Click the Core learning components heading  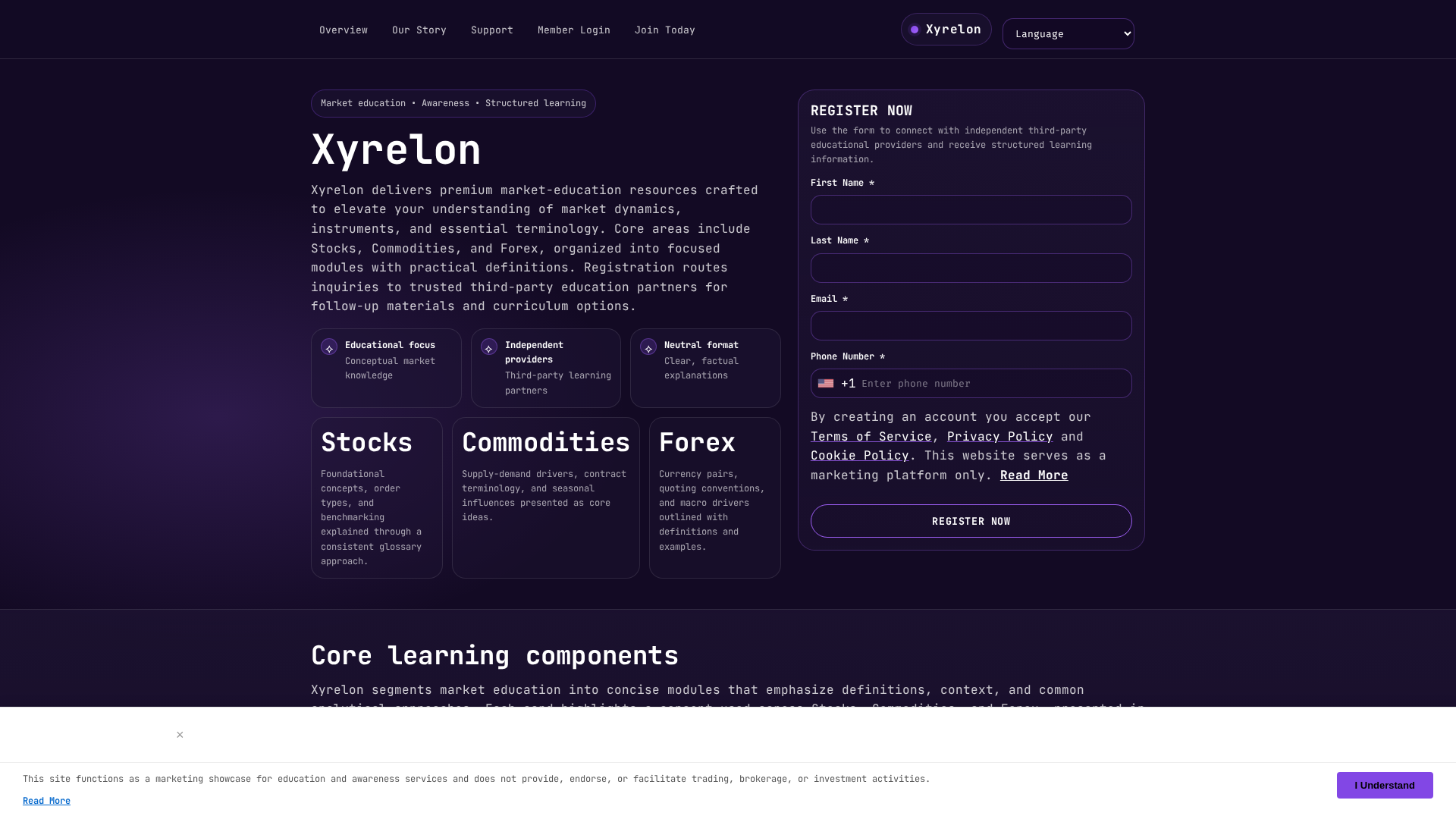point(494,656)
